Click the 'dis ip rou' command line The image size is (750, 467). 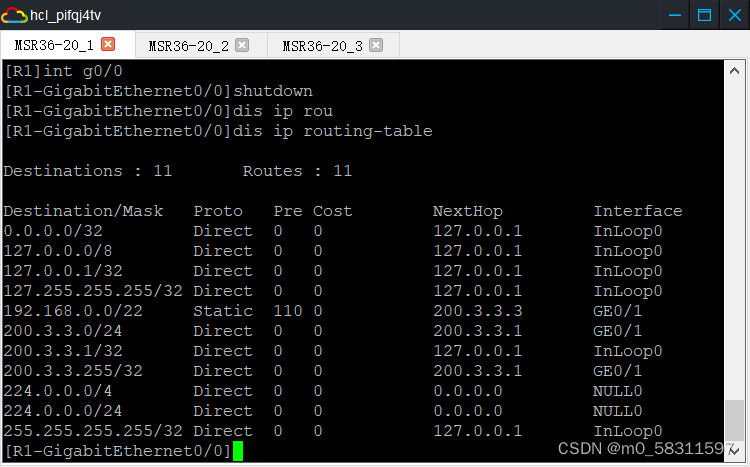click(x=168, y=111)
